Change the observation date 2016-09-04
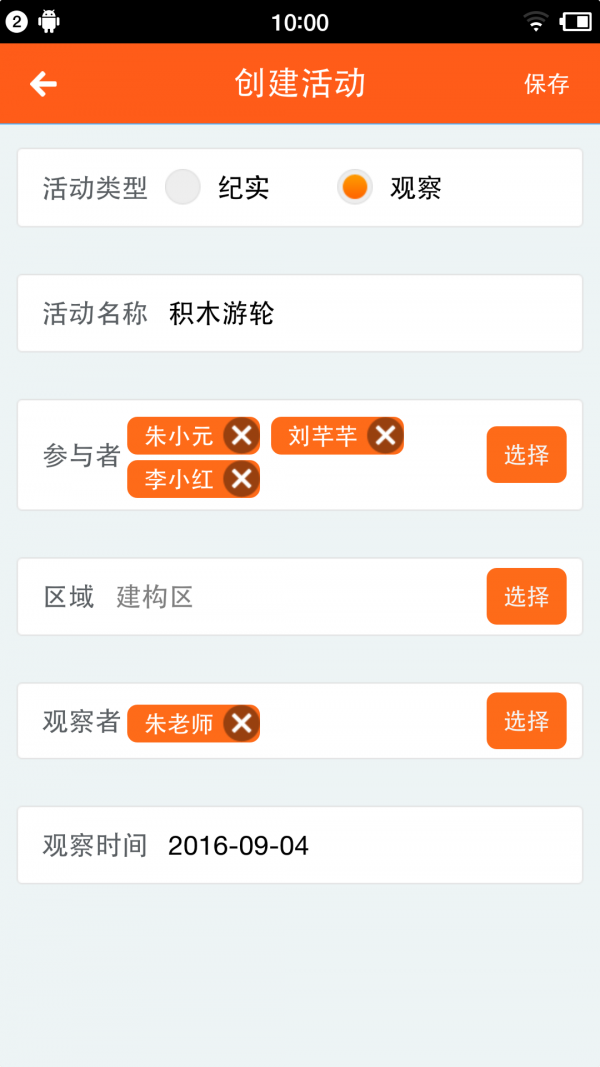This screenshot has height=1067, width=600. pos(238,846)
